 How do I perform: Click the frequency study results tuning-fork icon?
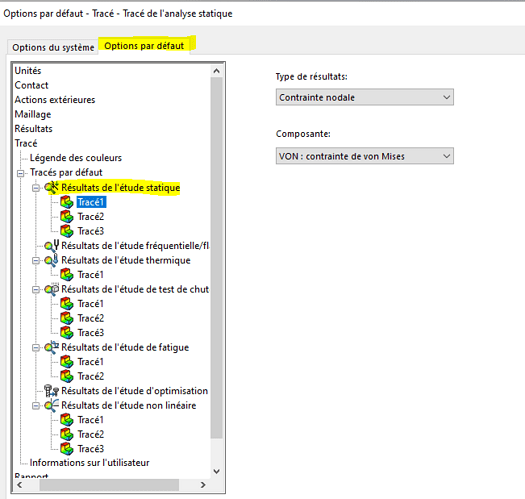tap(52, 245)
